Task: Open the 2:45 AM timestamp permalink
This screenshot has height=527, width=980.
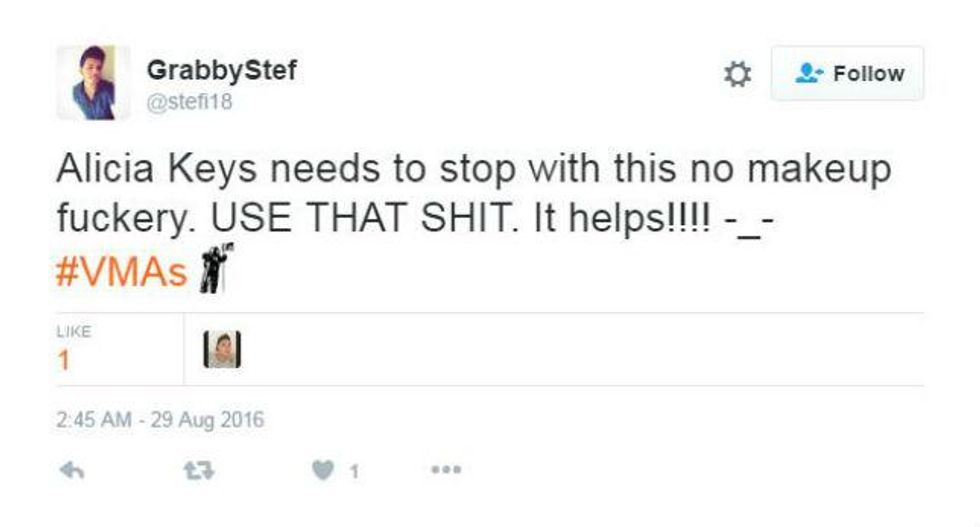Action: 94,419
